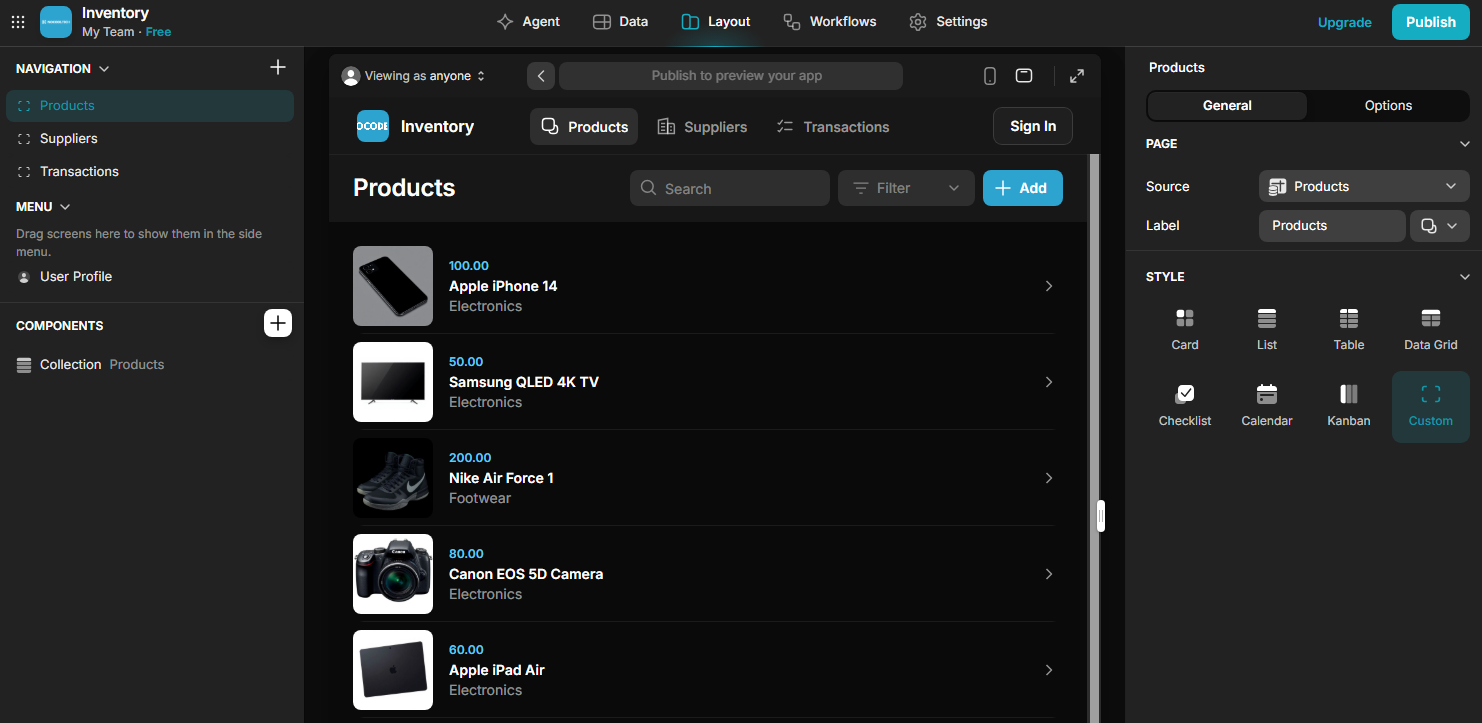Select the Transactions screen in navigation
The height and width of the screenshot is (723, 1482).
tap(150, 172)
